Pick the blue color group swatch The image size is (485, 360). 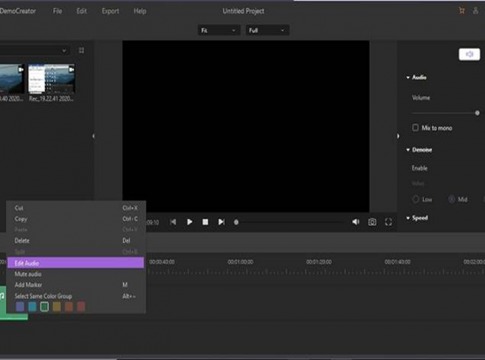pos(32,307)
